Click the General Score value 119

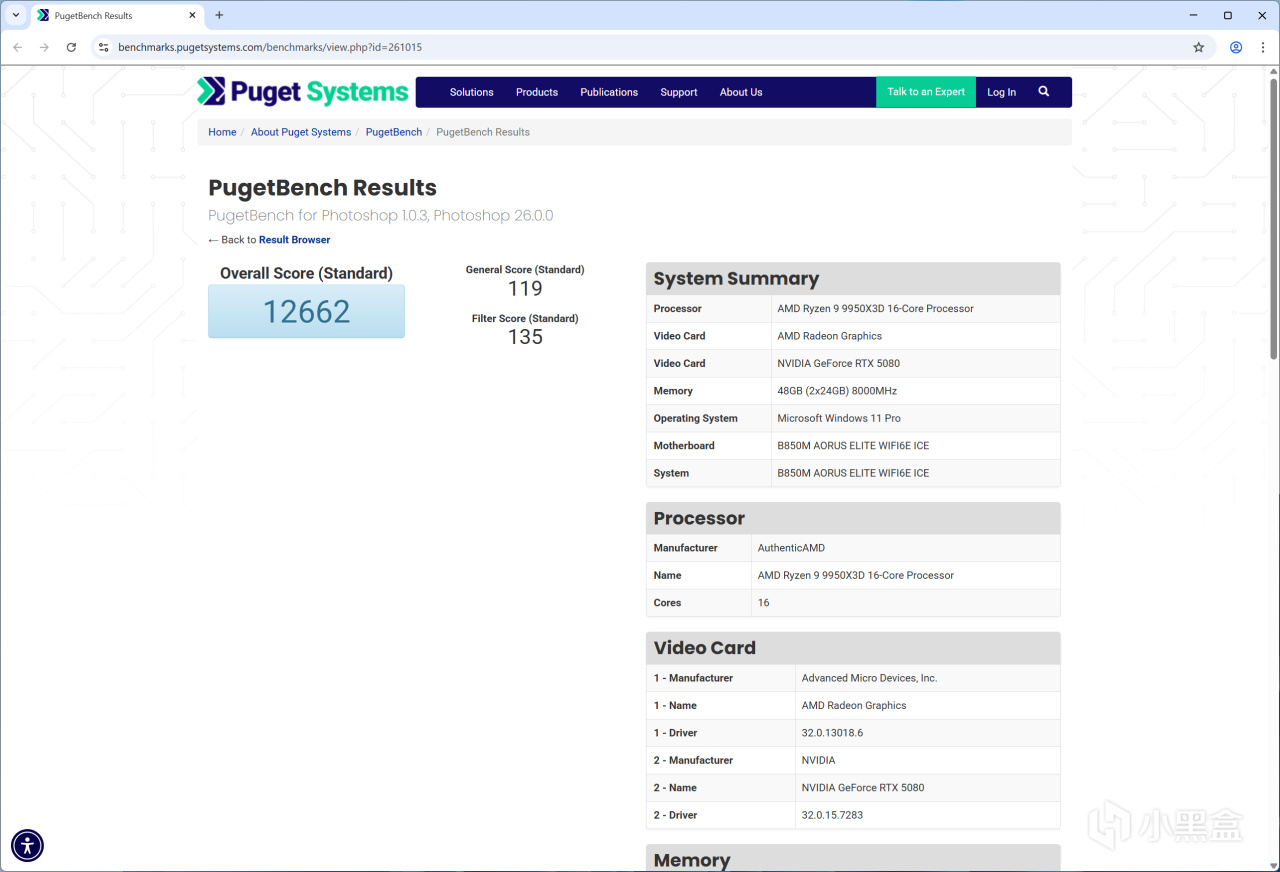525,289
